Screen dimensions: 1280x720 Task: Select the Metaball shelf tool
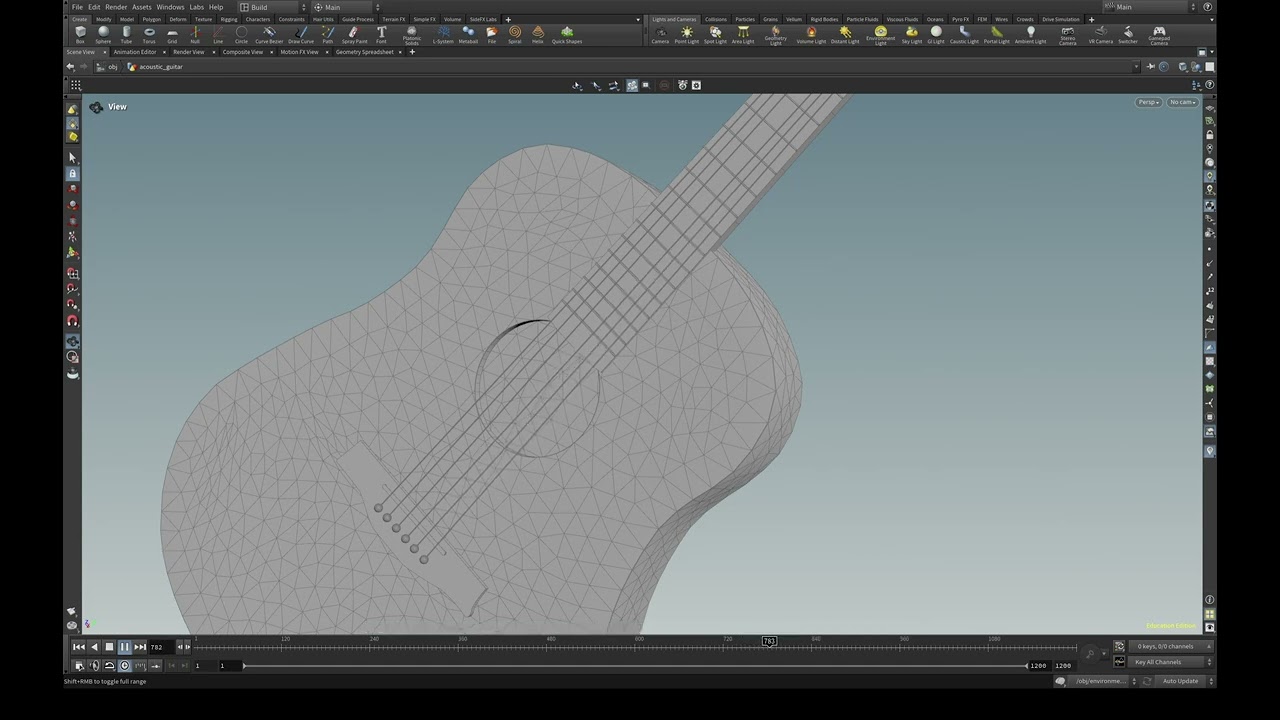pos(468,35)
